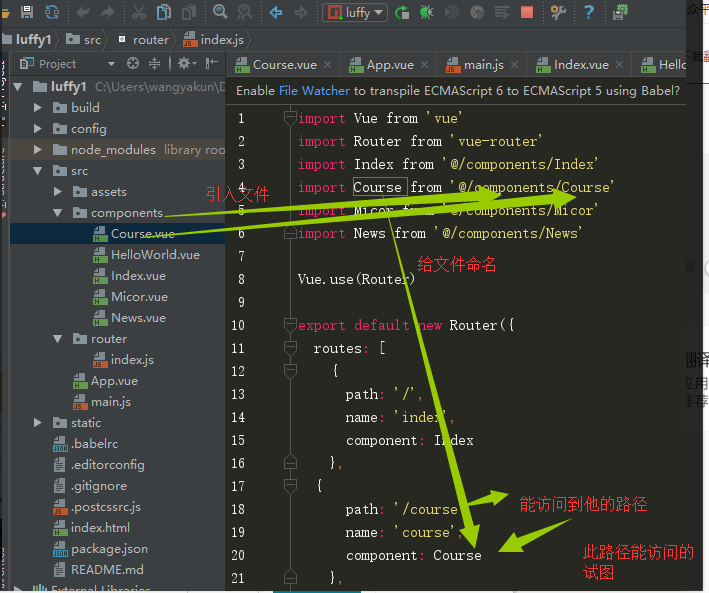Click the Save All toolbar icon

27,12
